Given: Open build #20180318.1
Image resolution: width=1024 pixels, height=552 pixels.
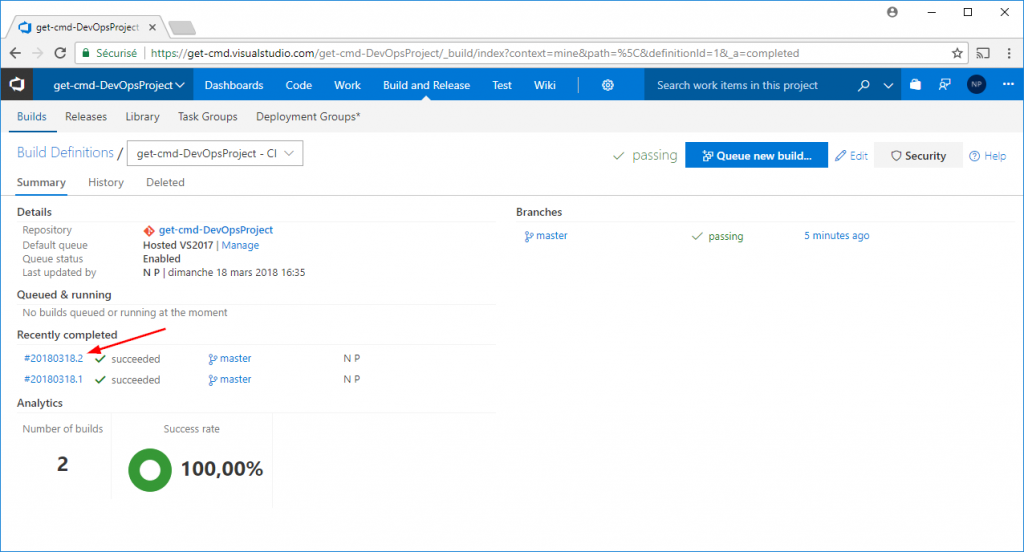Looking at the screenshot, I should pyautogui.click(x=54, y=379).
